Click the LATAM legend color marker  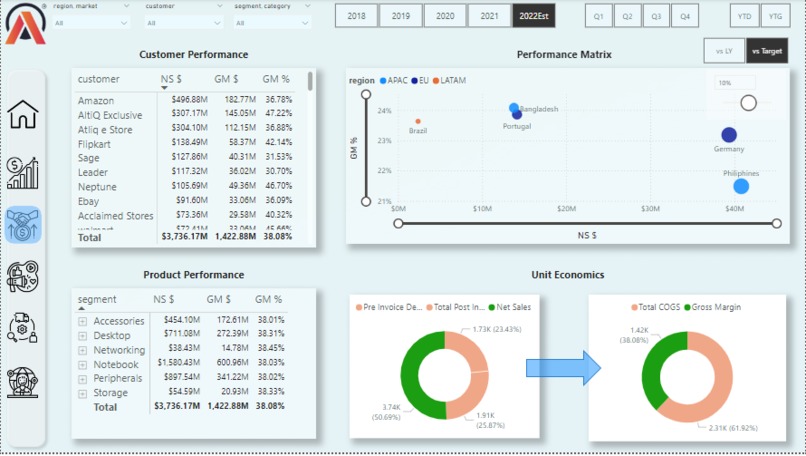436,81
